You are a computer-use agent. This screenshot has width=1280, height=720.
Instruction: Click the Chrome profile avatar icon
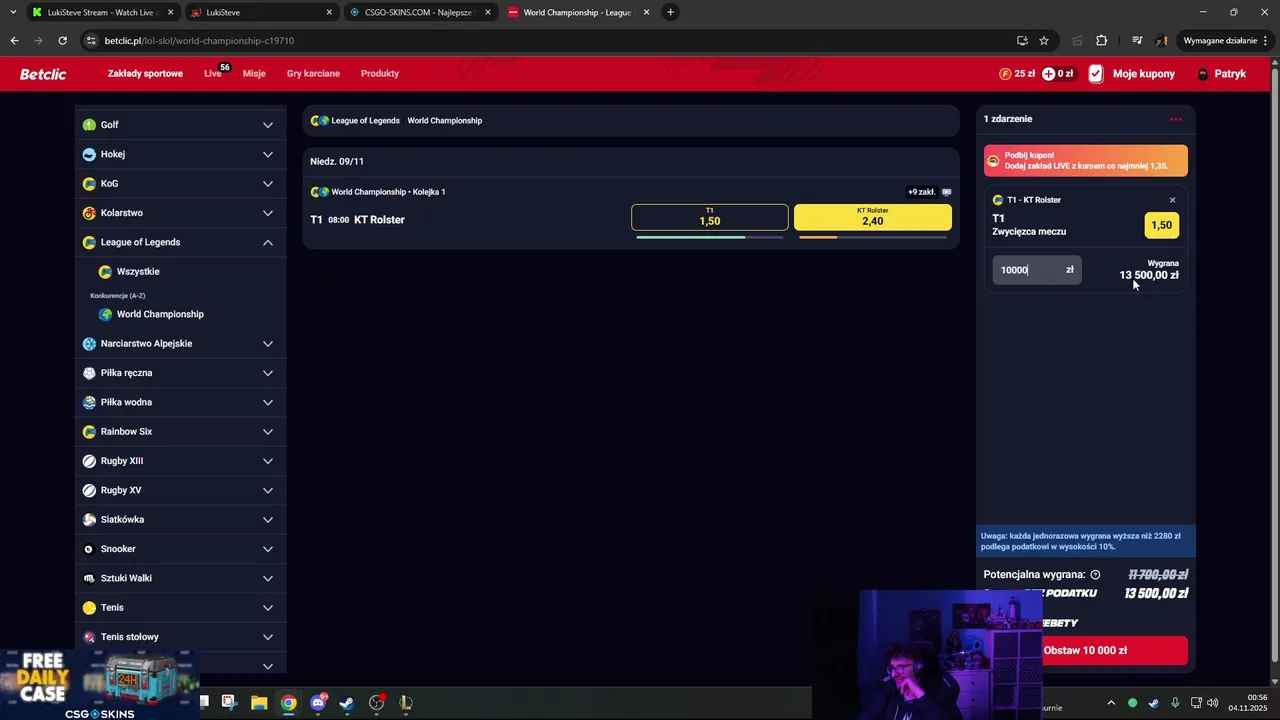point(1162,41)
